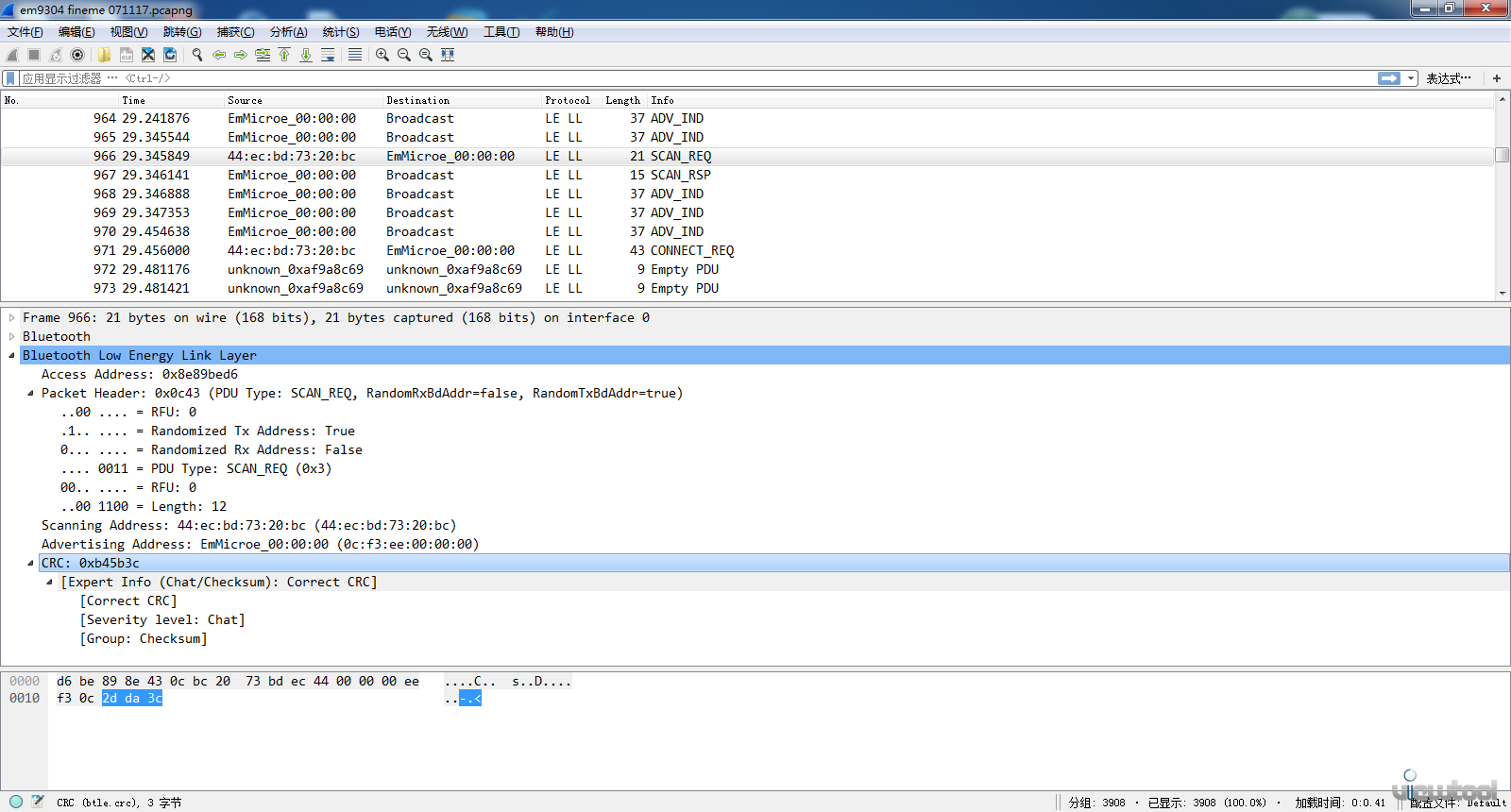Viewport: 1511px width, 812px height.
Task: Select the Scanning Address line
Action: [x=248, y=526]
